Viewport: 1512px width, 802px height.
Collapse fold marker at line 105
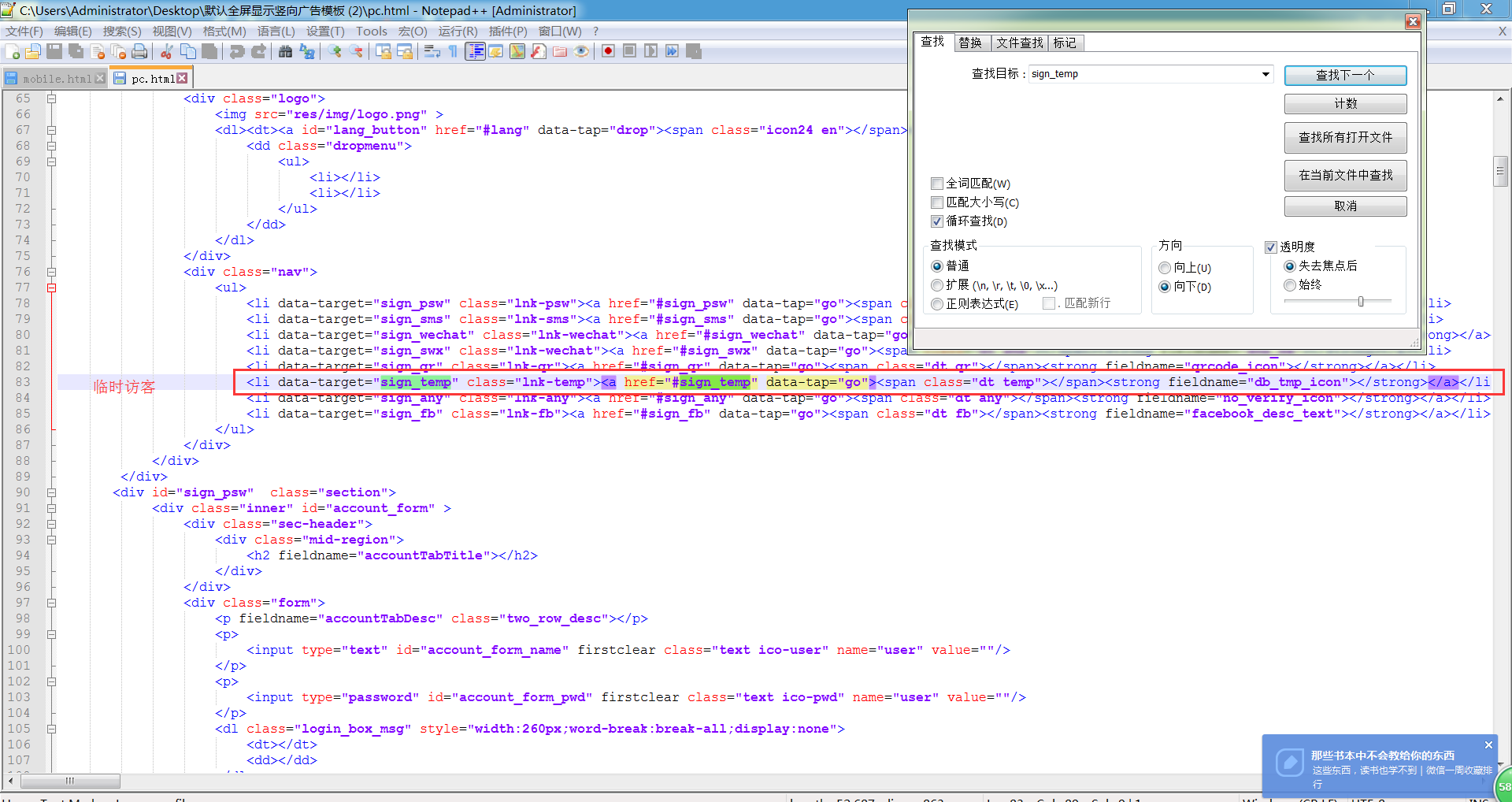coord(51,729)
